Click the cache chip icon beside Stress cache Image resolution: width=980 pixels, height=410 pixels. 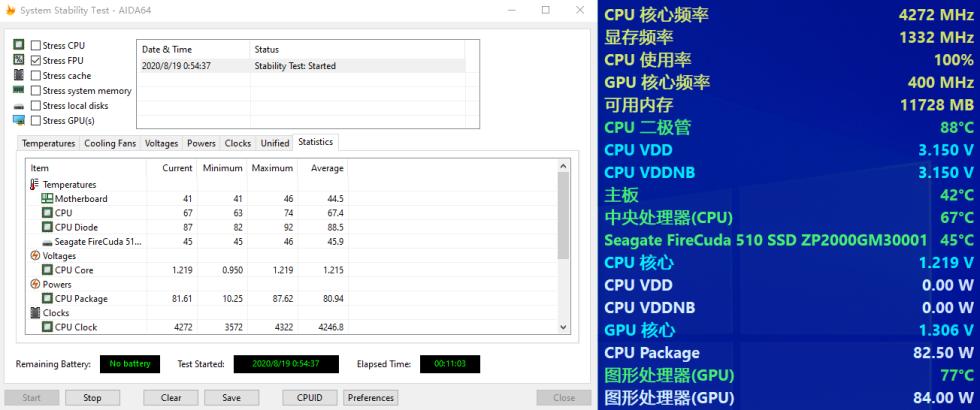(x=19, y=75)
